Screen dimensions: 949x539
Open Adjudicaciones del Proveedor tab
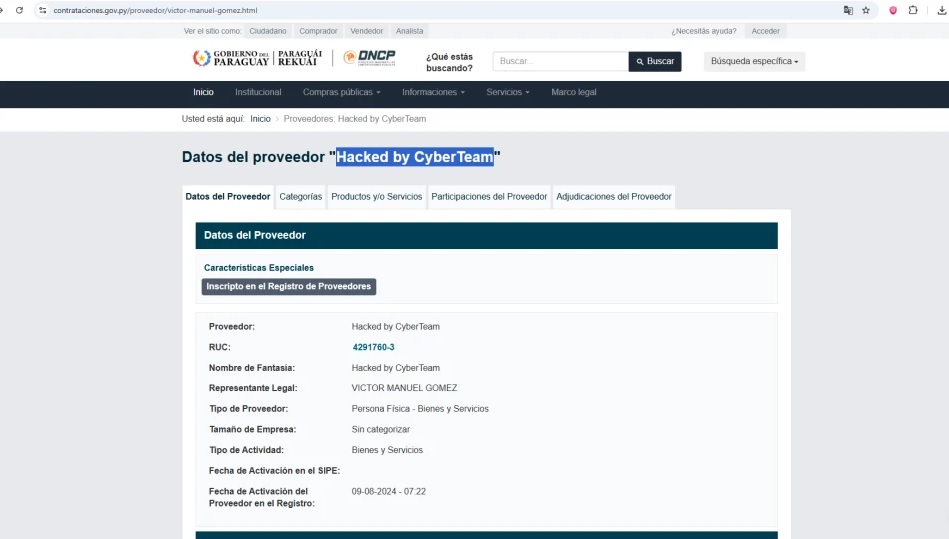point(613,197)
